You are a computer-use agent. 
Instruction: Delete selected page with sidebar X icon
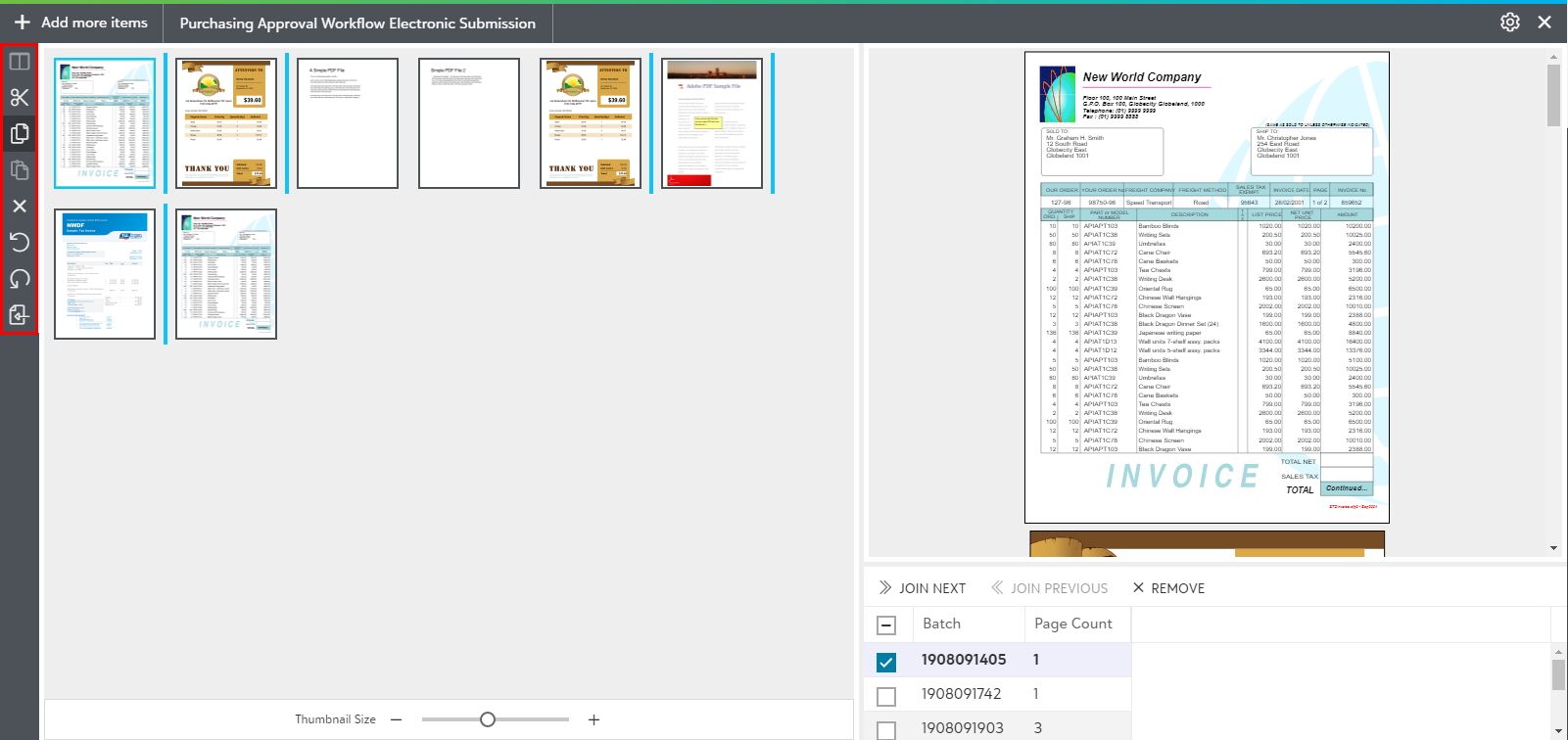20,207
